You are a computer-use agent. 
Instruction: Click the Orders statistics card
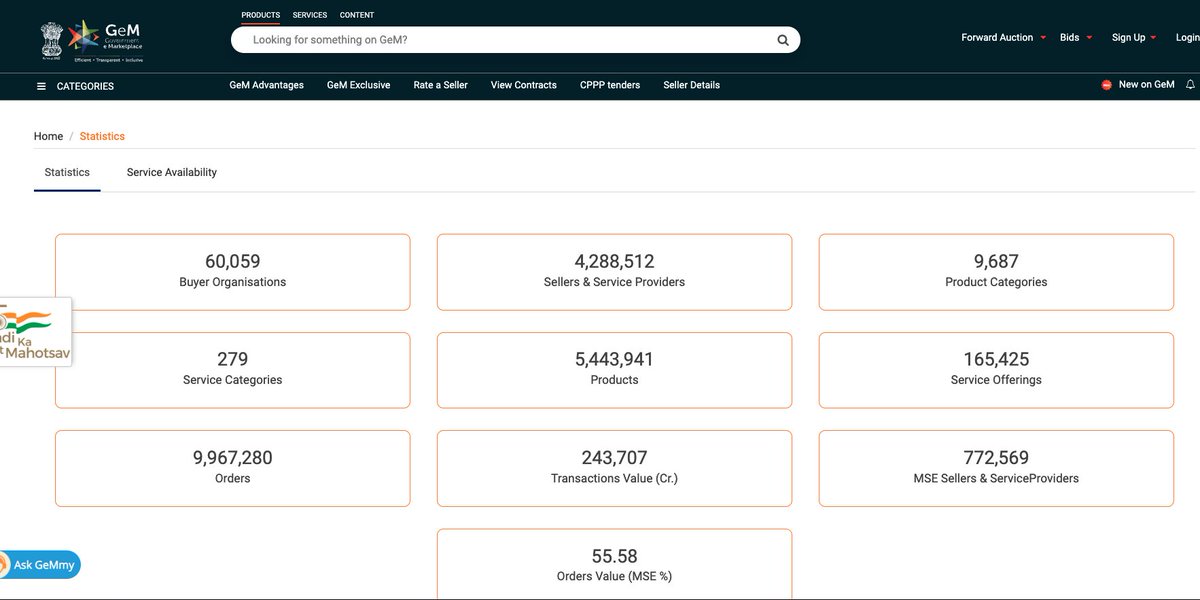[232, 468]
